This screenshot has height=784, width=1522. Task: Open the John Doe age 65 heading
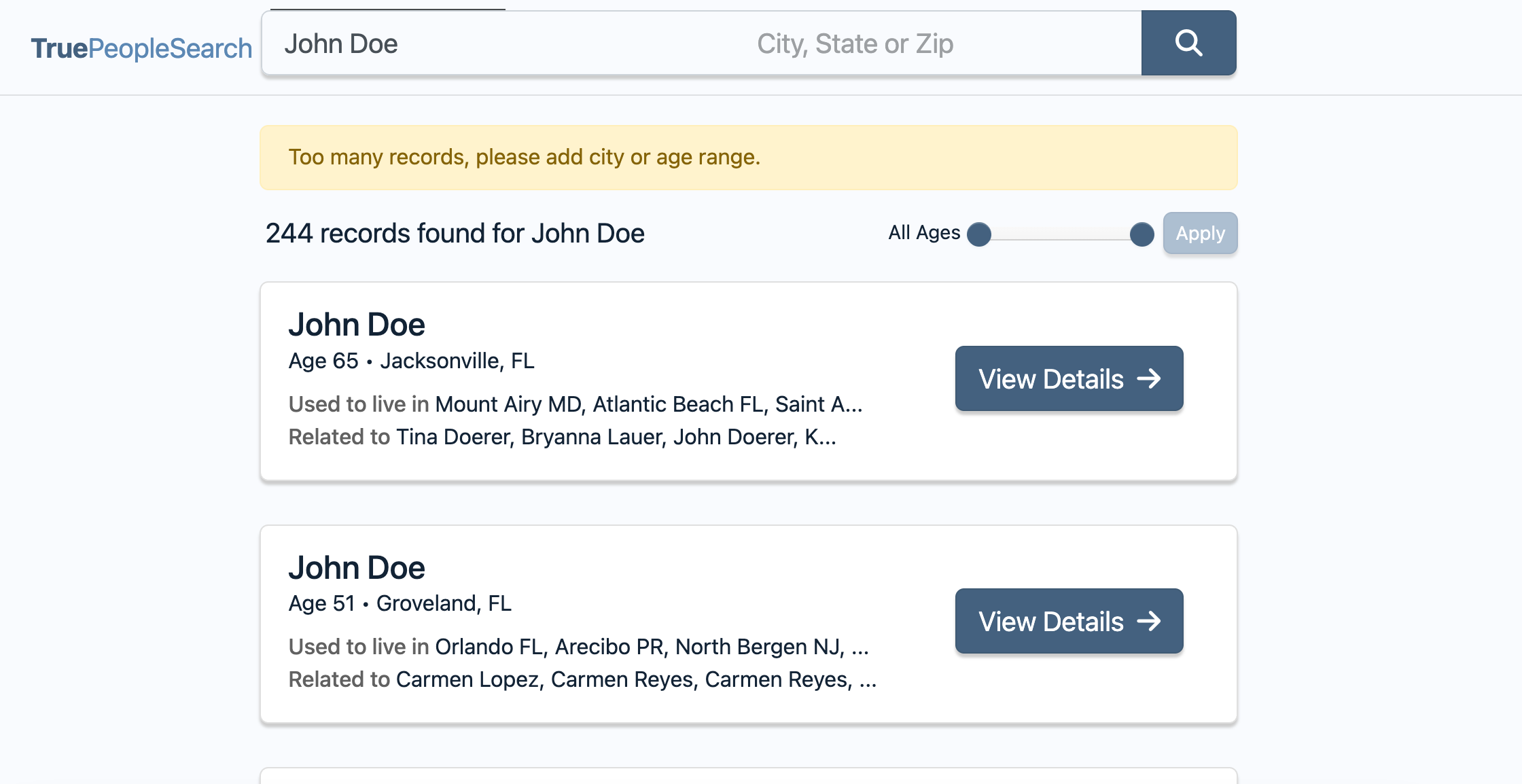(x=357, y=325)
